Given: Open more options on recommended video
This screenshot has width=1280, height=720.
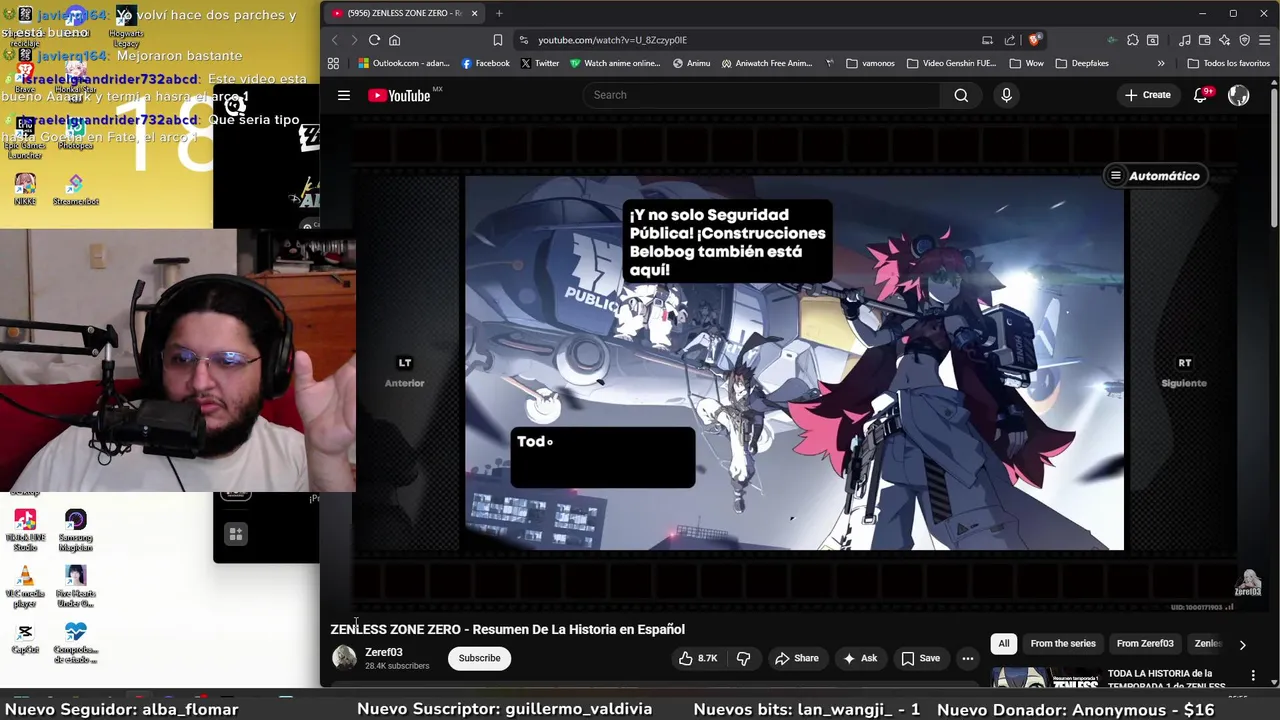Looking at the screenshot, I should tap(1254, 675).
